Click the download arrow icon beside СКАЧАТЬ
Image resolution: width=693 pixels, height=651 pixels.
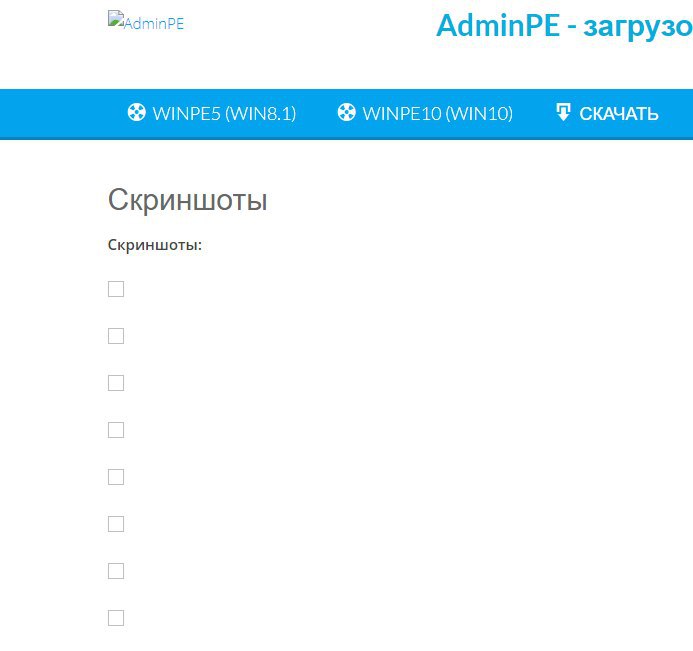tap(563, 112)
